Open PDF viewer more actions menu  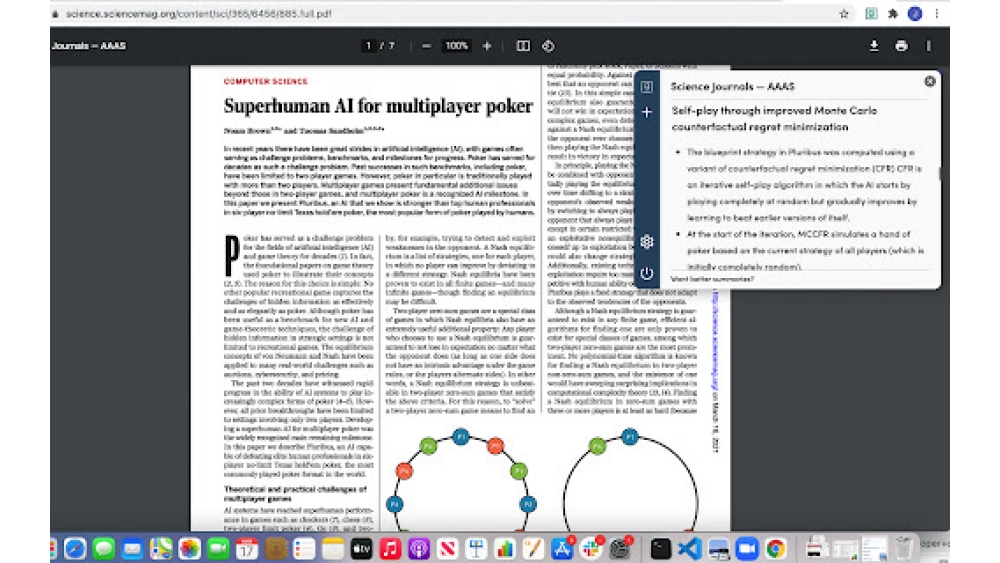(929, 46)
